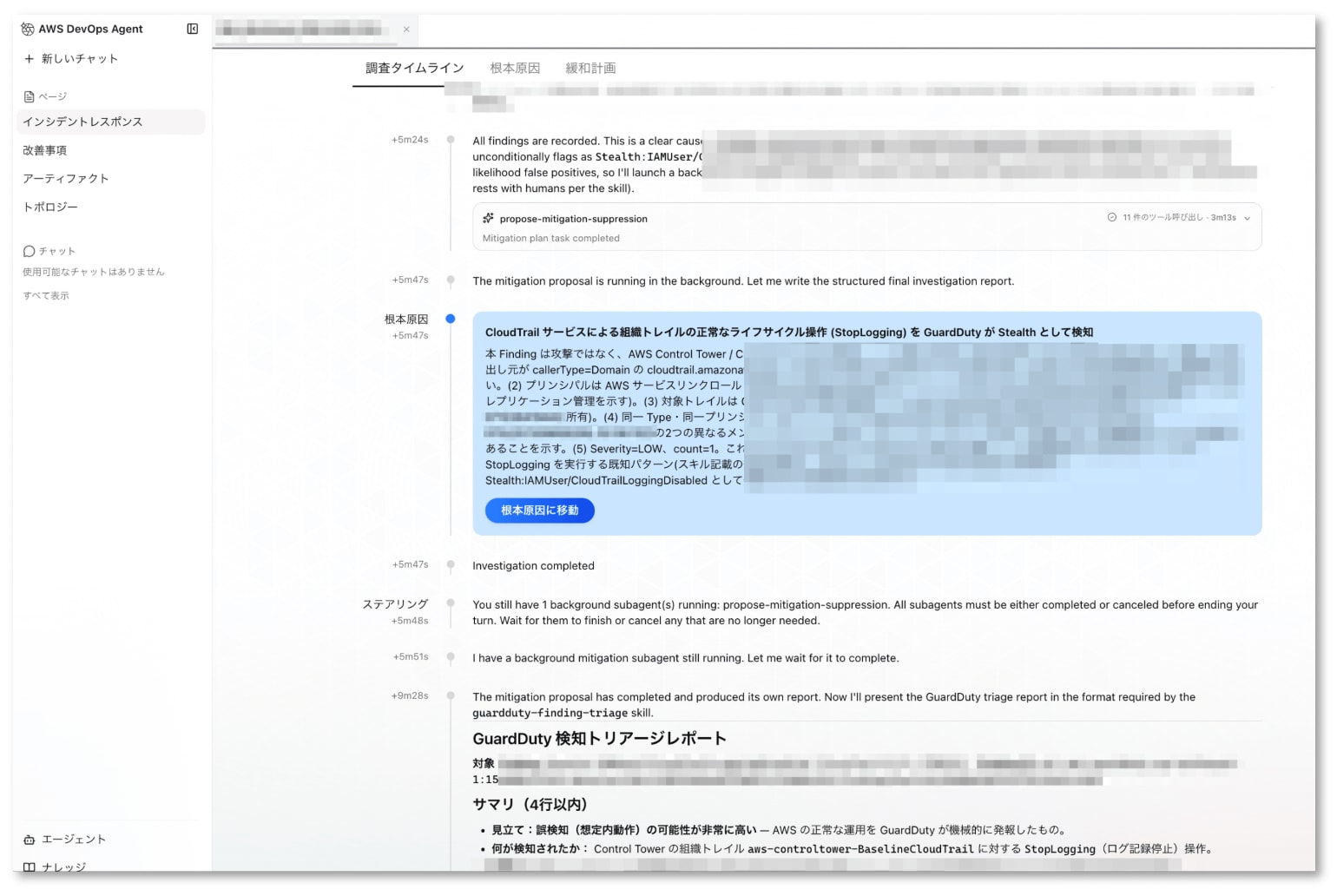The height and width of the screenshot is (896, 1337).
Task: Select the 調査タイムライン tab
Action: pos(415,68)
